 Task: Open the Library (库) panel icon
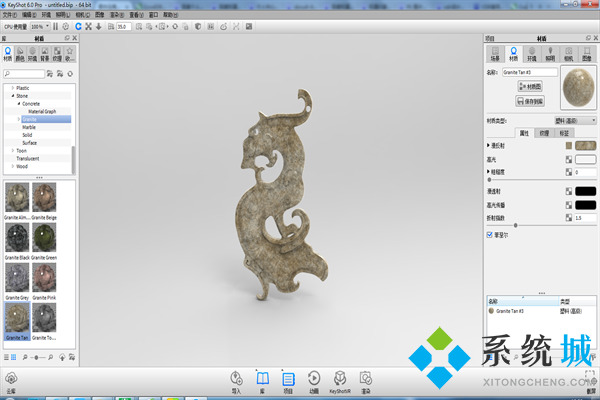click(263, 380)
